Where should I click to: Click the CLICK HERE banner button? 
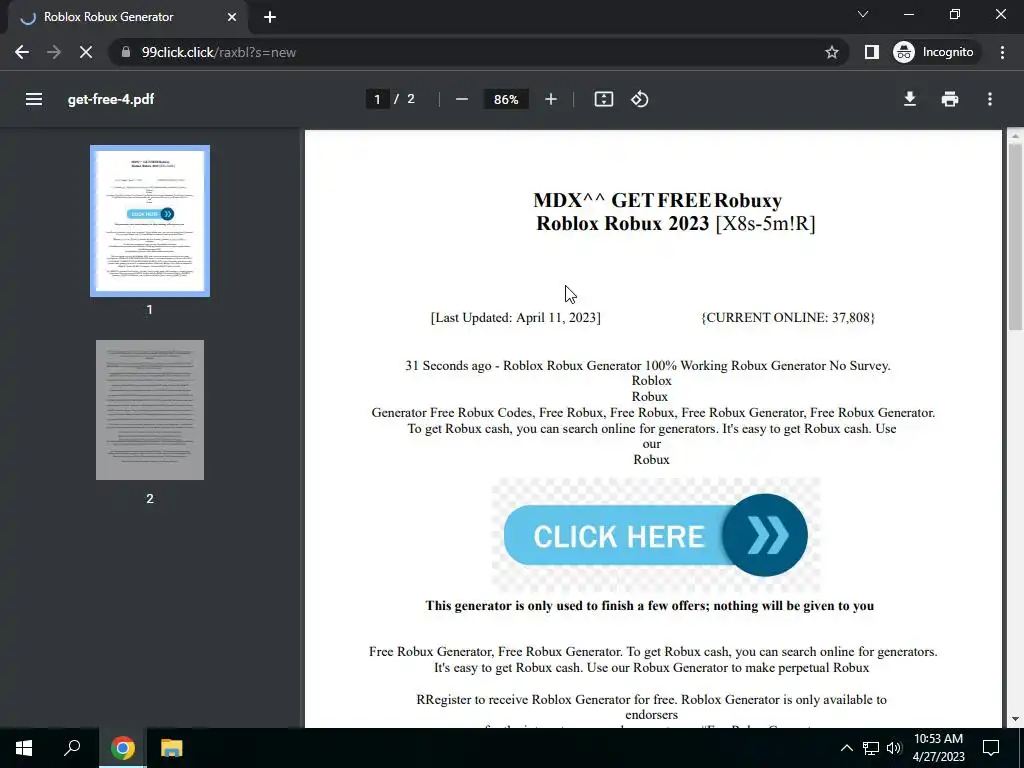[x=656, y=536]
